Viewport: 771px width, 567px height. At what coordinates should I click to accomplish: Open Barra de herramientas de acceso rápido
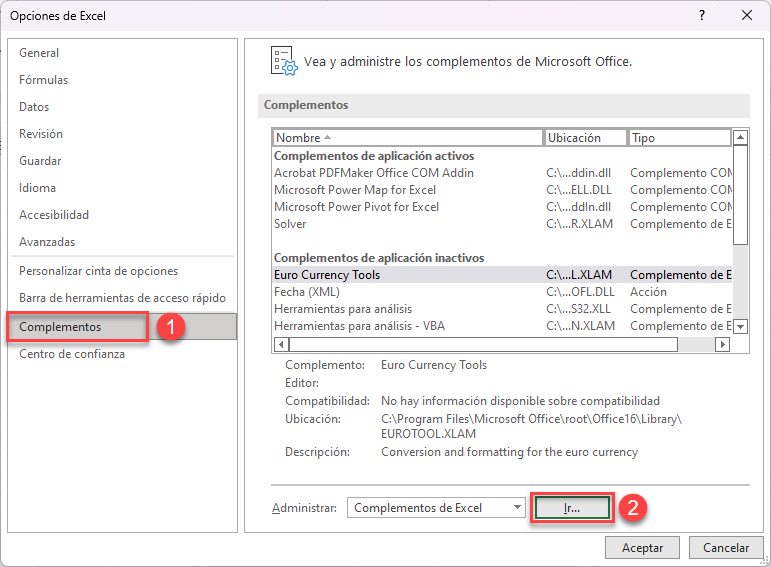122,298
